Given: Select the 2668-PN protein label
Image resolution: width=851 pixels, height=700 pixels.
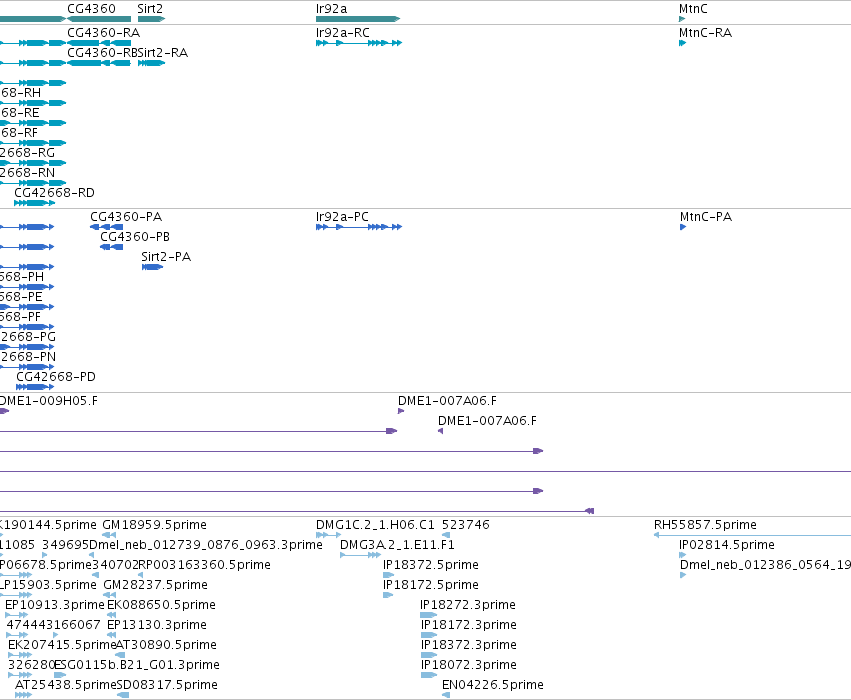Looking at the screenshot, I should click(28, 358).
